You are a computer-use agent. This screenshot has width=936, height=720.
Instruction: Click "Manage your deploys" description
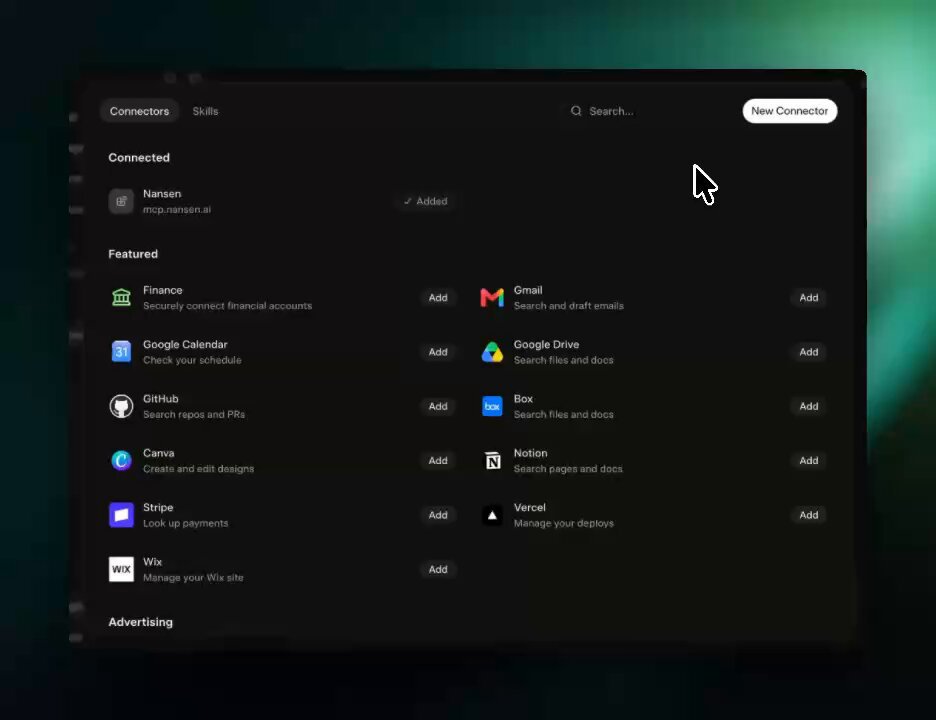(x=564, y=523)
